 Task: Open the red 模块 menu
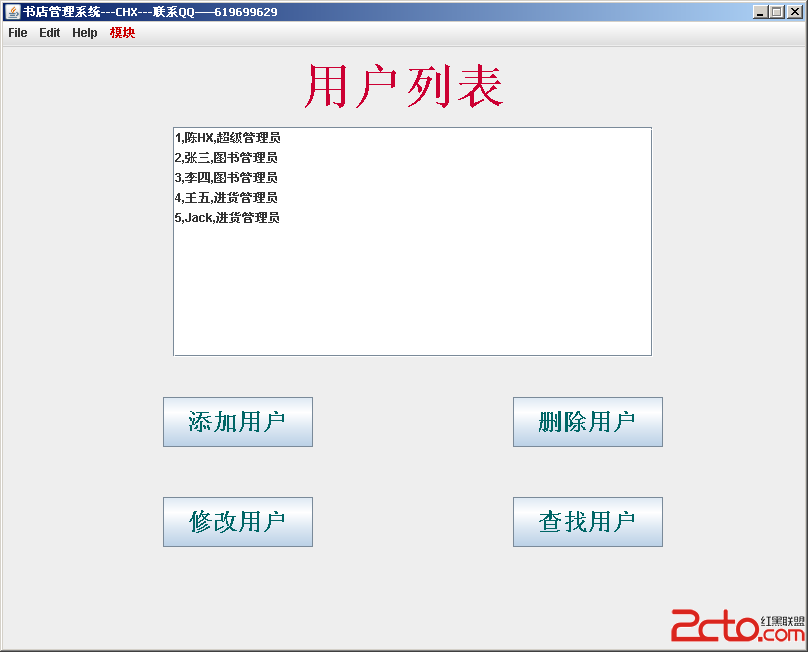122,33
